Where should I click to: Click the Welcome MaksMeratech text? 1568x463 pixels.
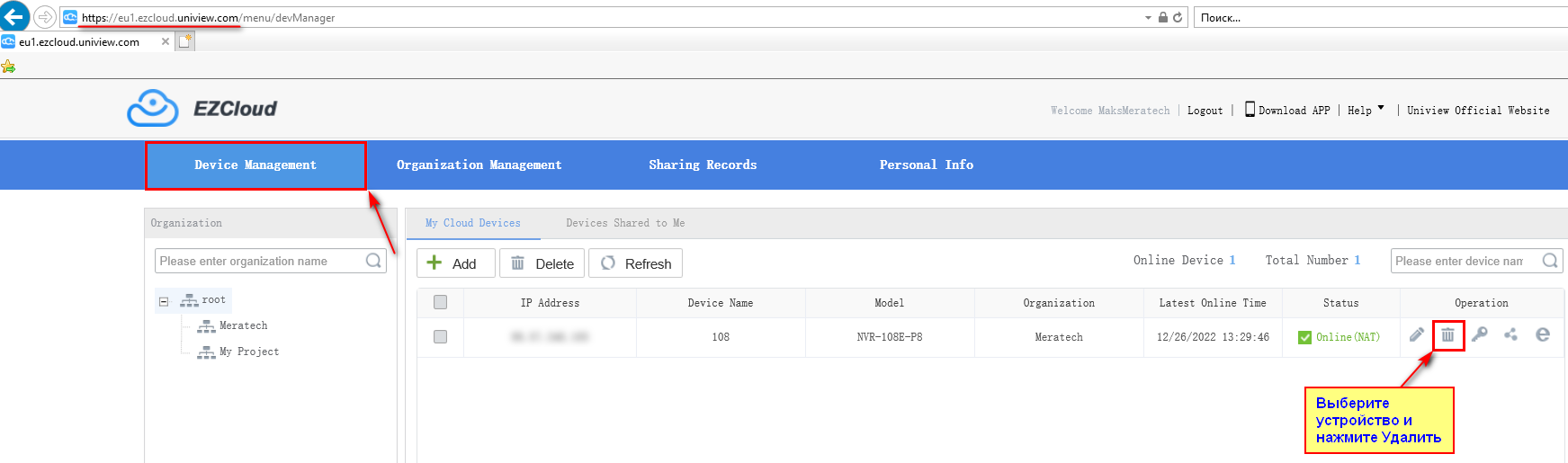(1110, 111)
